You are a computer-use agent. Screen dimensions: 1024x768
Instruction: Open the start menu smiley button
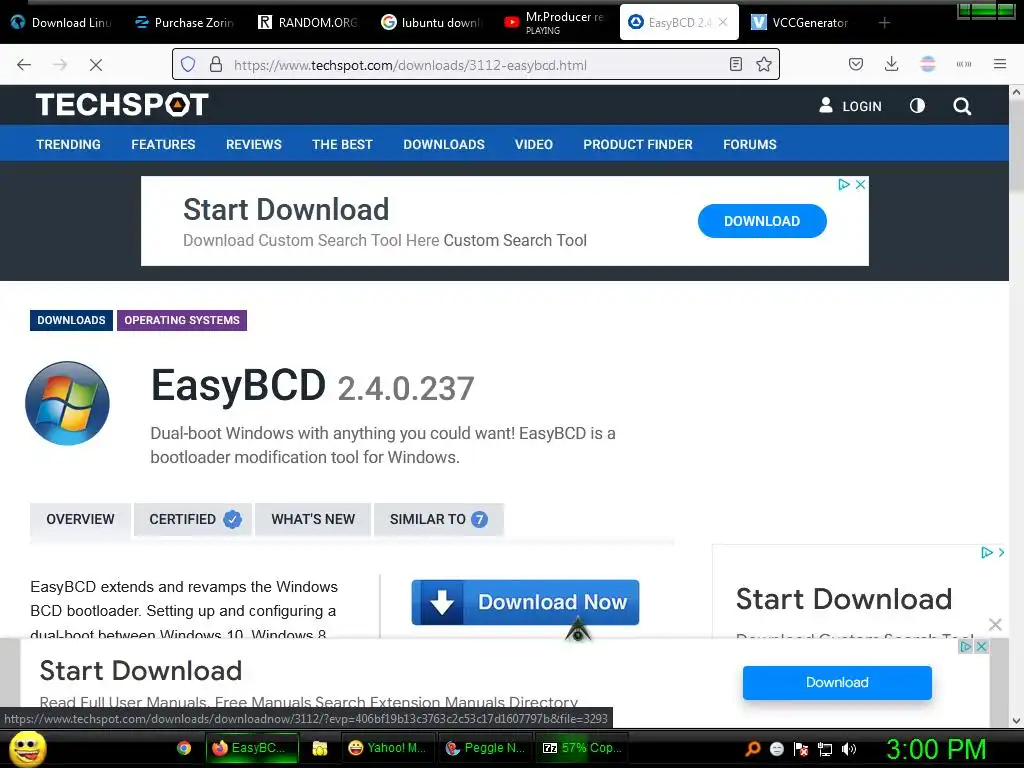tap(27, 748)
